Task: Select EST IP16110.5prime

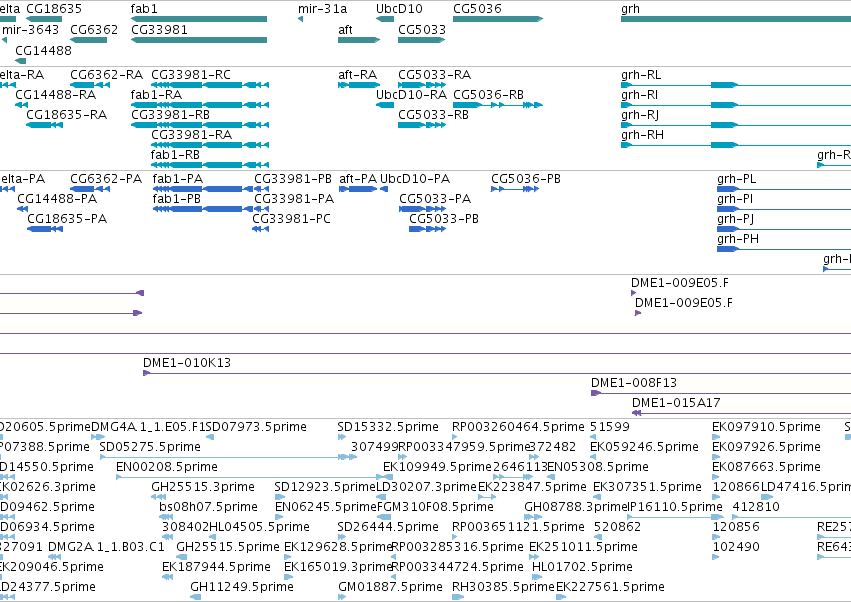Action: pyautogui.click(x=676, y=517)
